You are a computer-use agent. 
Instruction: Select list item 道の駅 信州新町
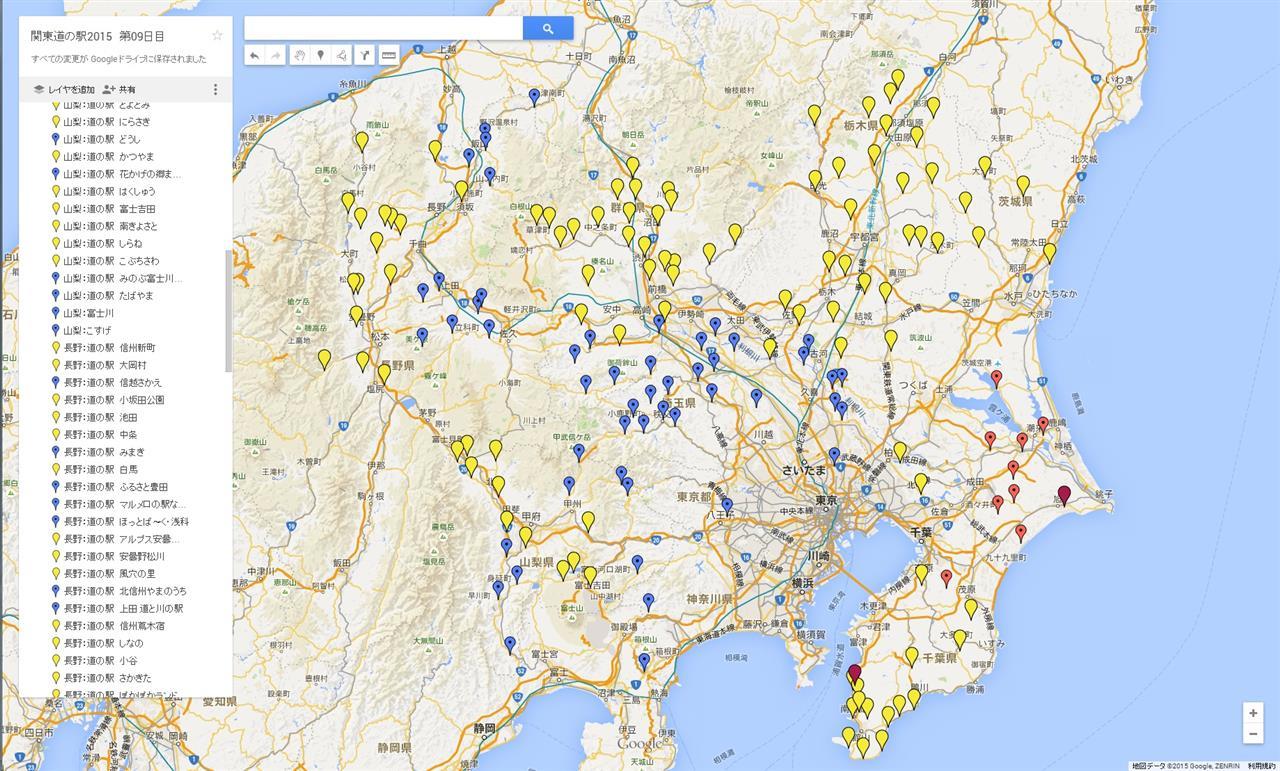tap(110, 348)
